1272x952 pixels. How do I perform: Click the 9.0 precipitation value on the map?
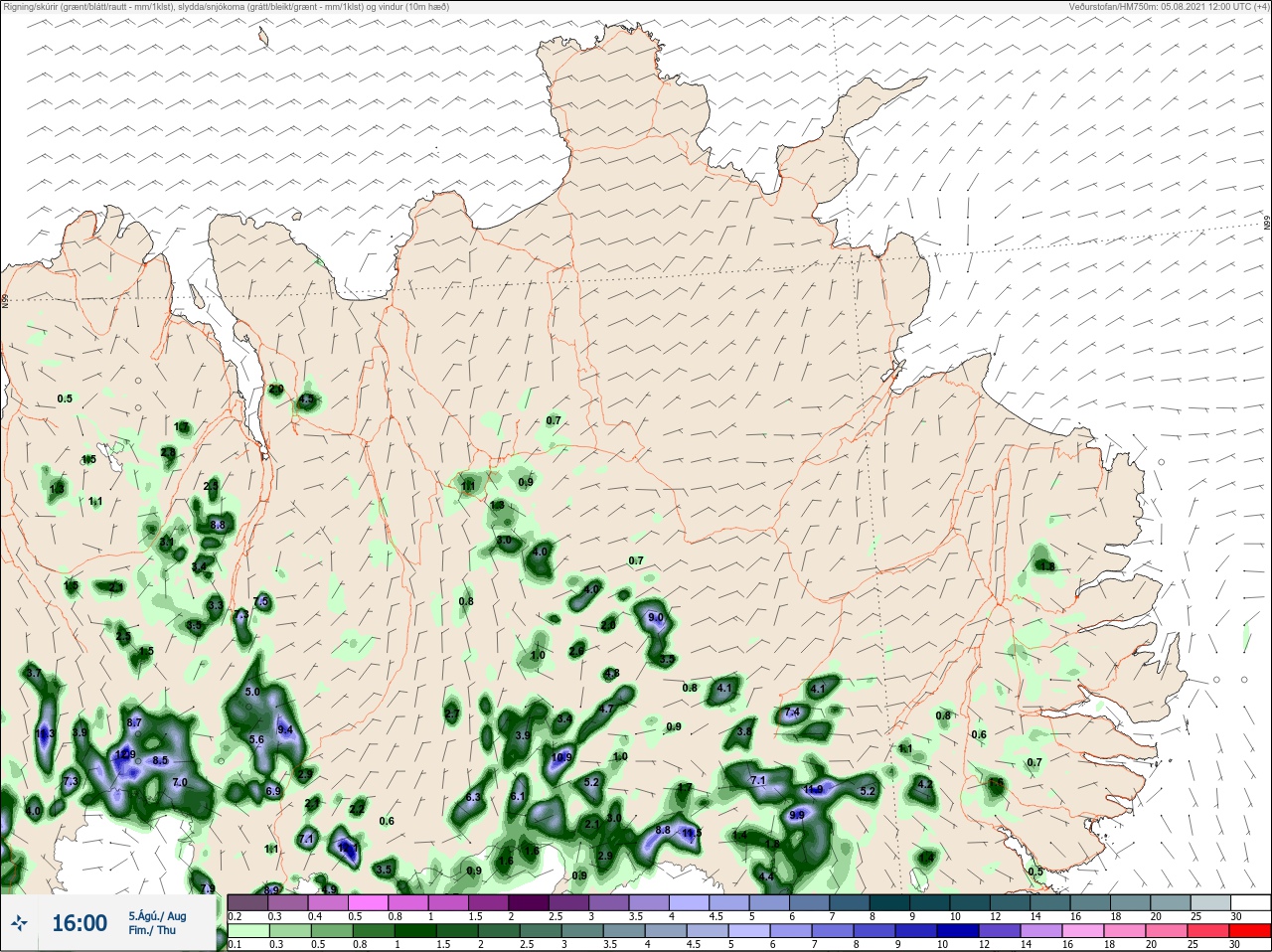656,618
